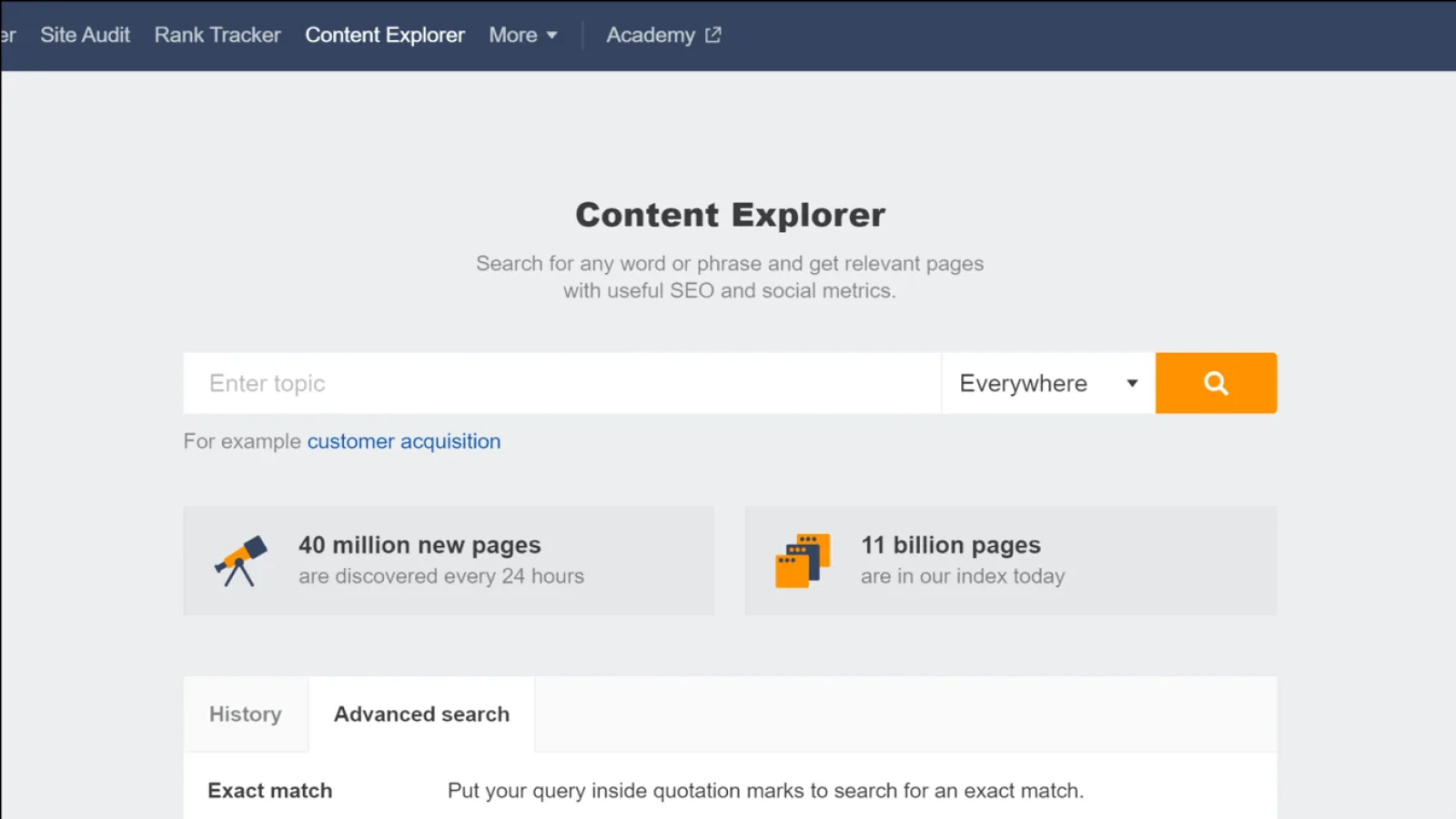The height and width of the screenshot is (819, 1456).
Task: Open the Everywhere search scope dropdown
Action: point(1048,383)
